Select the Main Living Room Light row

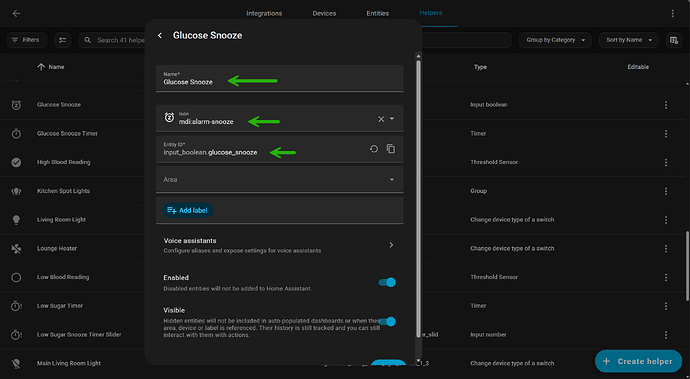click(69, 363)
